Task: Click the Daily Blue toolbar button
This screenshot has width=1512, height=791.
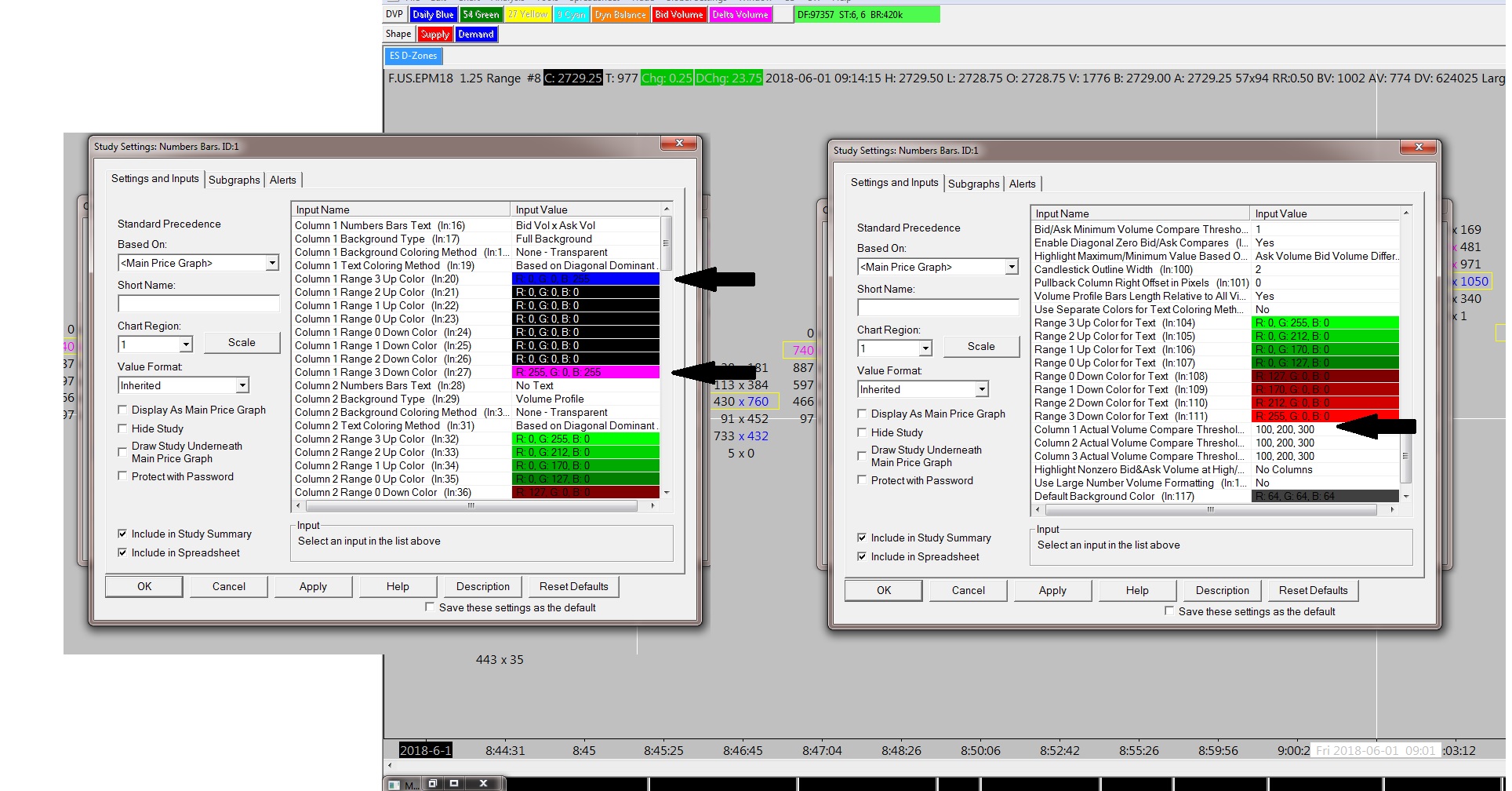Action: [x=433, y=15]
